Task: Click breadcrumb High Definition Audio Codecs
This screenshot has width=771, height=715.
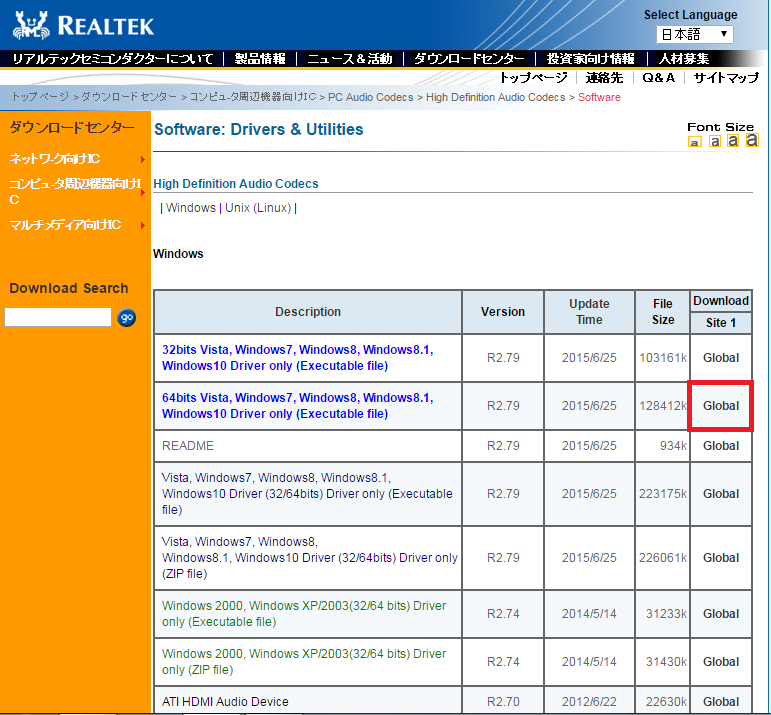Action: click(x=496, y=97)
